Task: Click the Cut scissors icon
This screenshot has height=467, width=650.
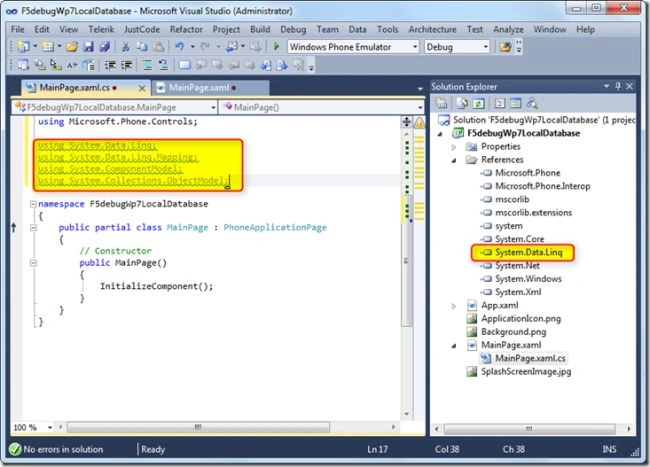Action: (125, 47)
